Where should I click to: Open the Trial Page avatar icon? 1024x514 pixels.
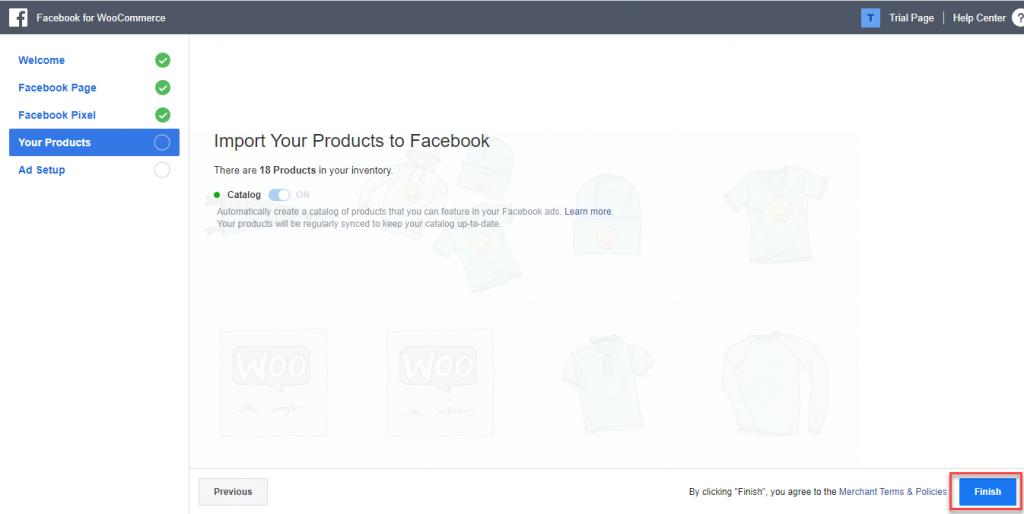871,18
